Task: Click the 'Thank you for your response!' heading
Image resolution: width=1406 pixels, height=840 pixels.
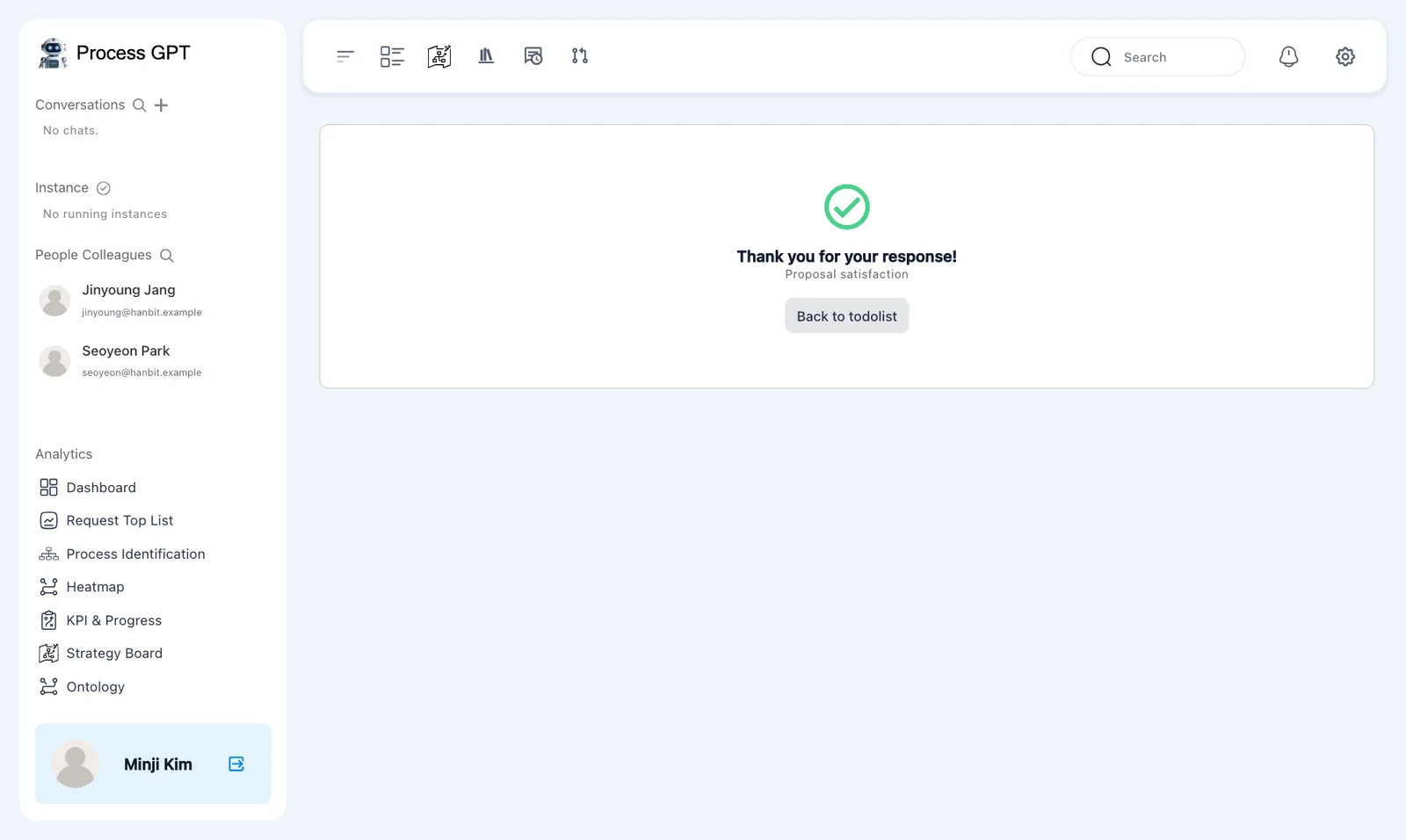Action: pos(847,257)
